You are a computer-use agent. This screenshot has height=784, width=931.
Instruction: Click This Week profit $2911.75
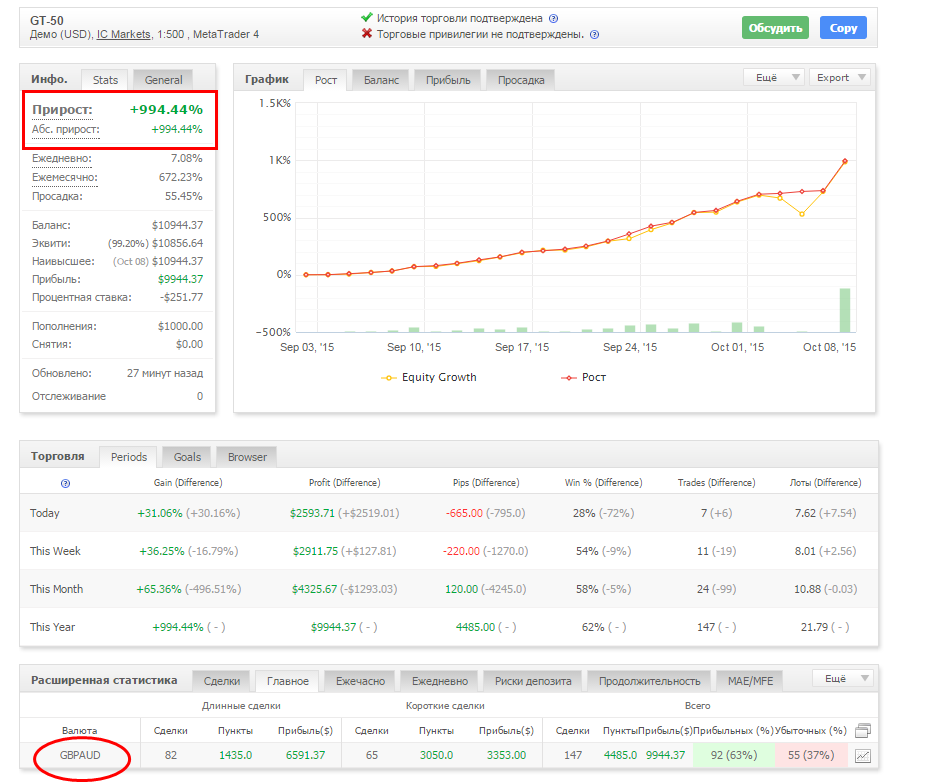(x=315, y=551)
